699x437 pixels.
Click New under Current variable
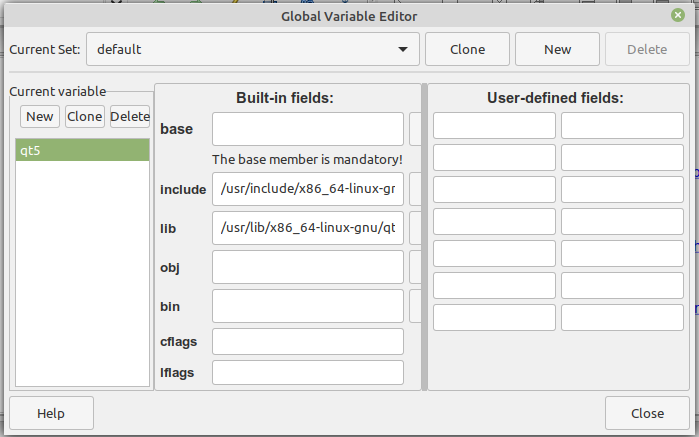[40, 116]
